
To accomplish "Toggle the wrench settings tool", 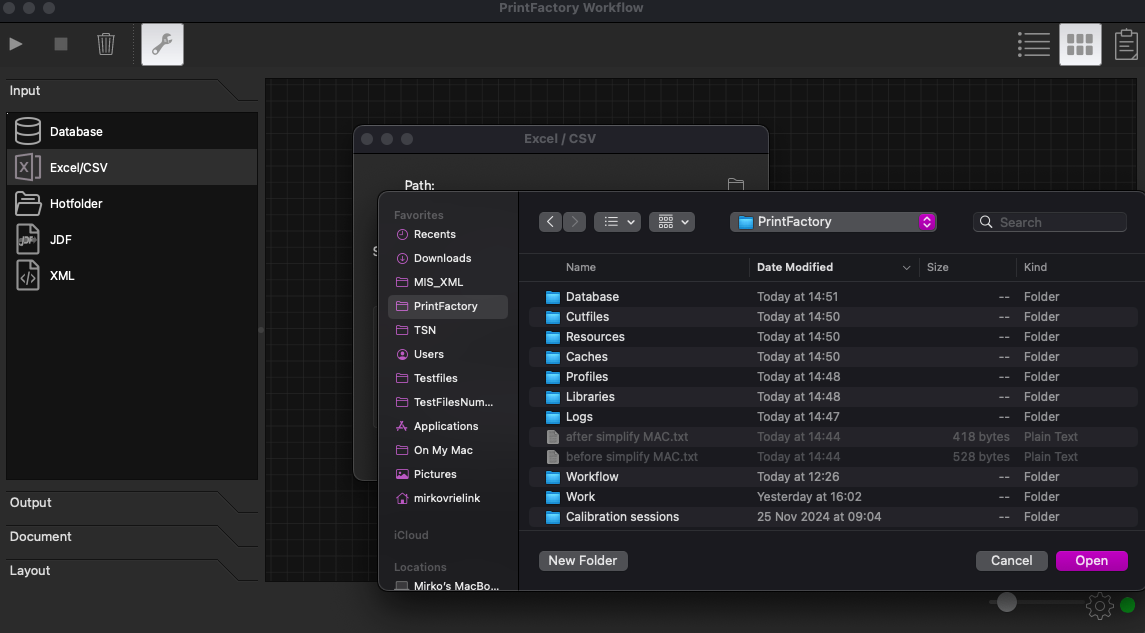I will (162, 45).
